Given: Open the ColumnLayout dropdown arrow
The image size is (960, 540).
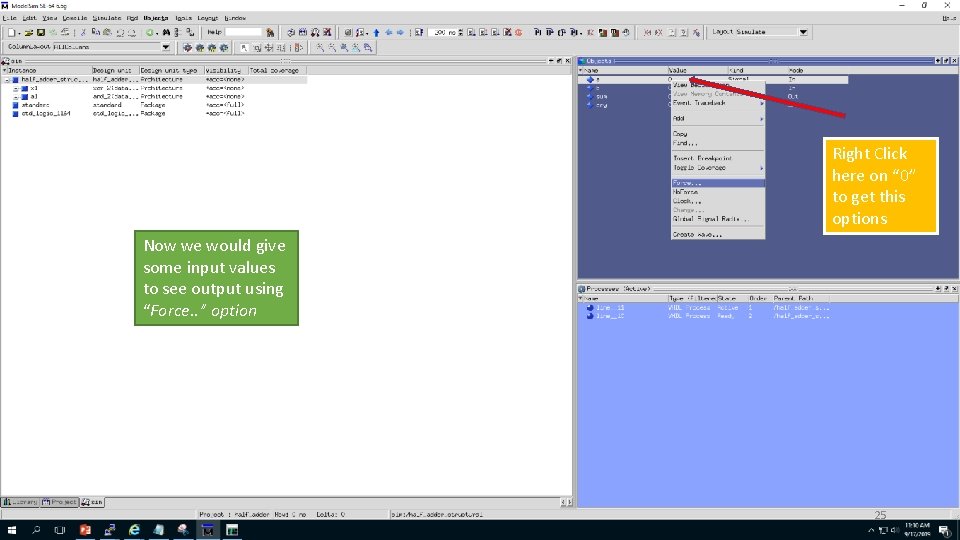Looking at the screenshot, I should pyautogui.click(x=166, y=47).
